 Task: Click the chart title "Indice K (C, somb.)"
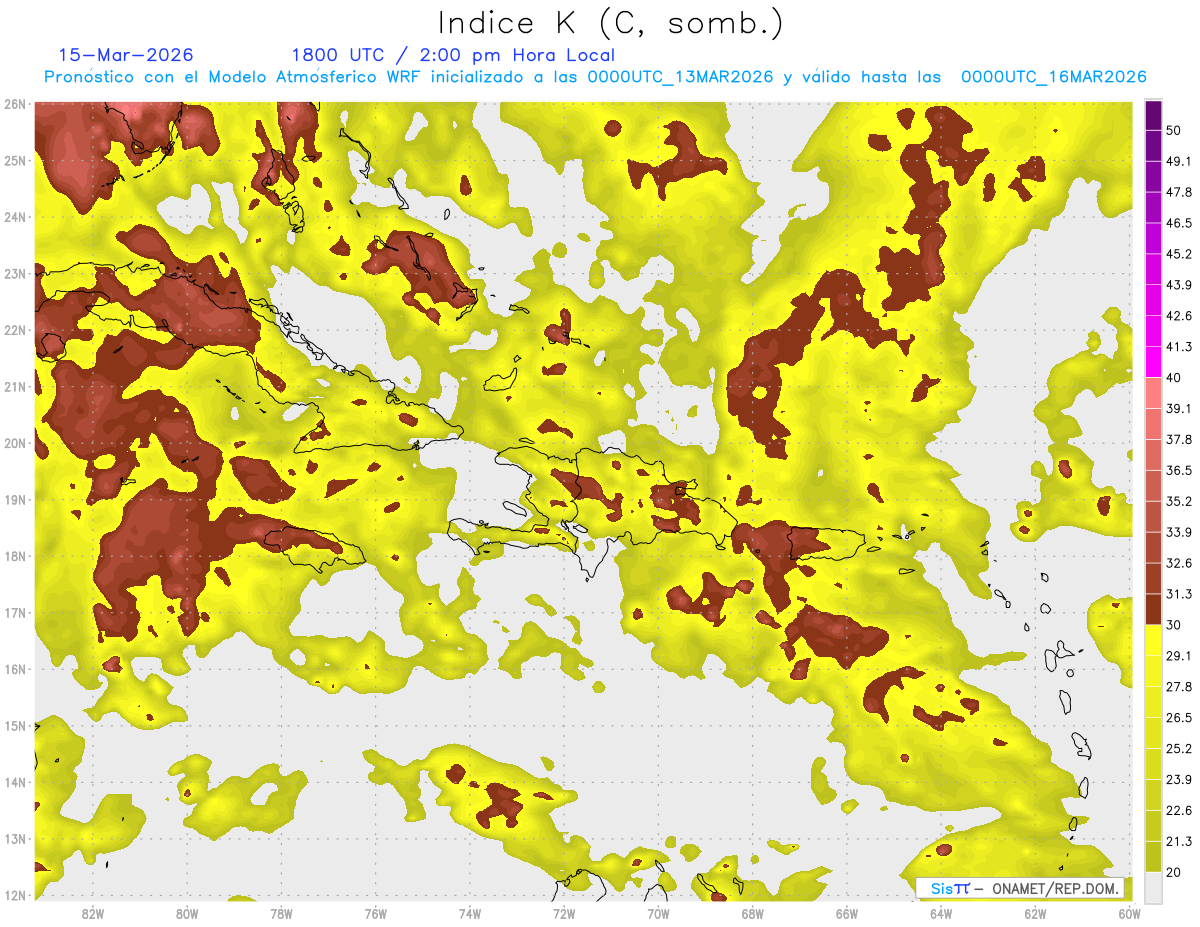[x=610, y=23]
